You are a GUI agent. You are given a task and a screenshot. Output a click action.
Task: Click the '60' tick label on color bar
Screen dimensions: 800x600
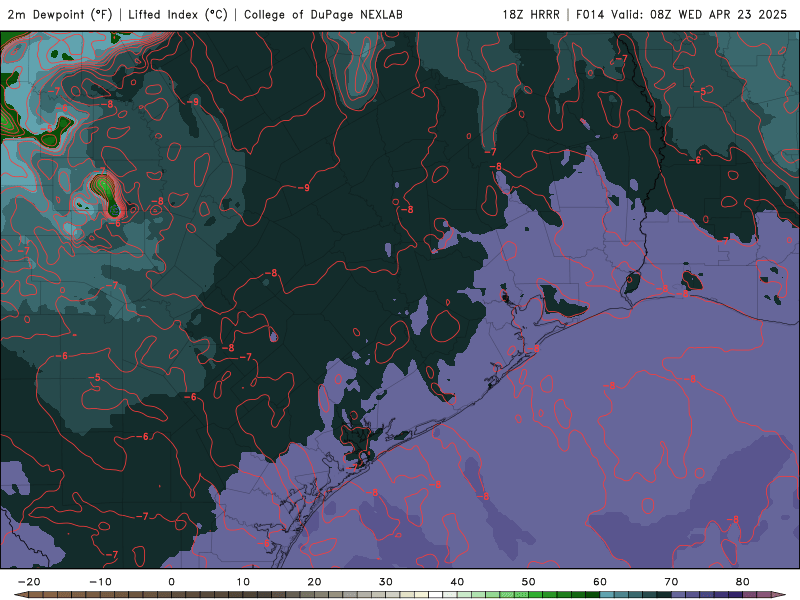pos(600,582)
